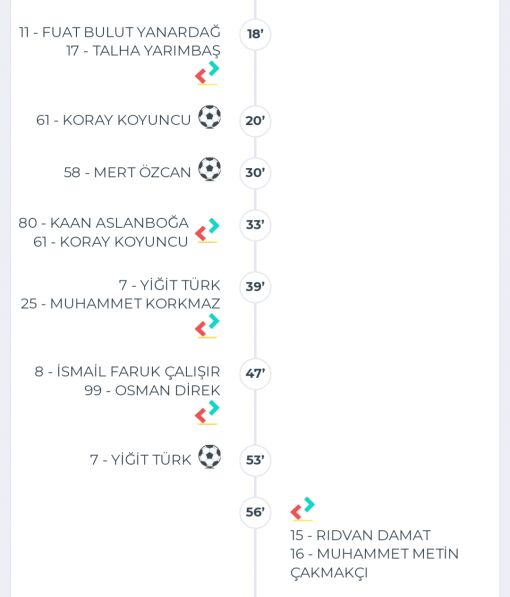Click the goal ball icon beside Koray Koyuncu
510x597 pixels.
[x=209, y=117]
